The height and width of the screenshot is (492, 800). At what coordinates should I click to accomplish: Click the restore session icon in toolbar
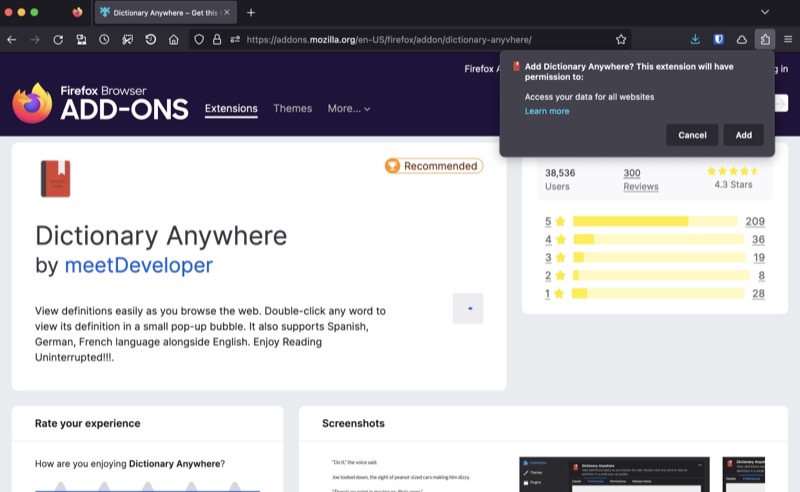point(151,39)
